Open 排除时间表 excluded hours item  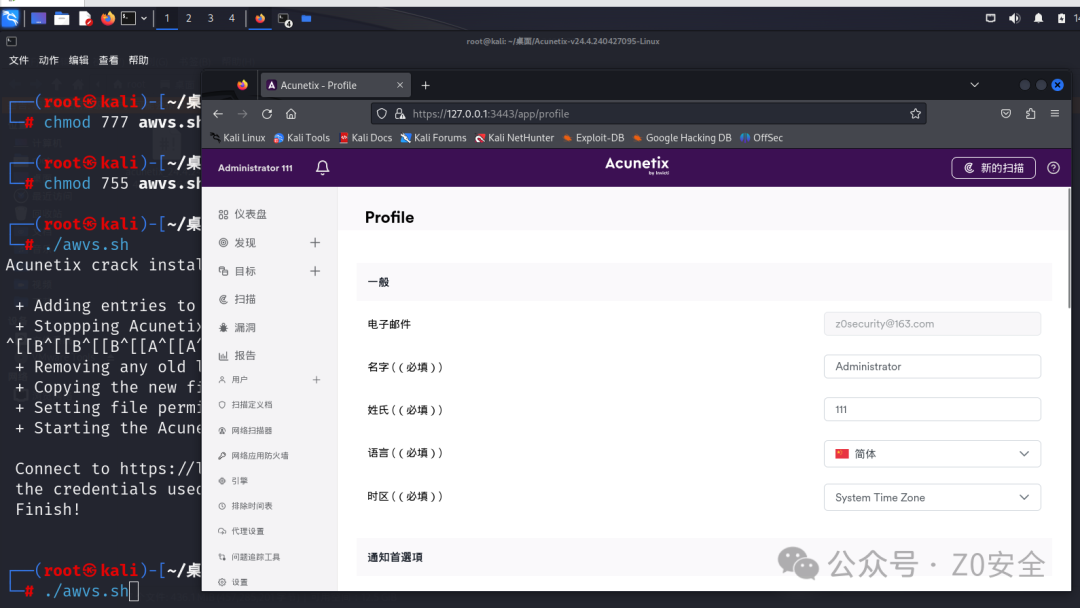tap(245, 506)
